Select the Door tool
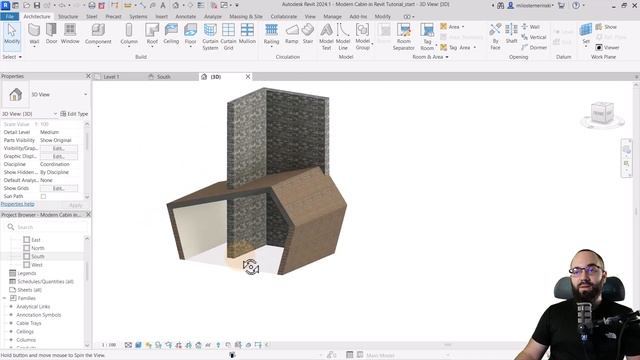640x360 pixels. tap(51, 34)
